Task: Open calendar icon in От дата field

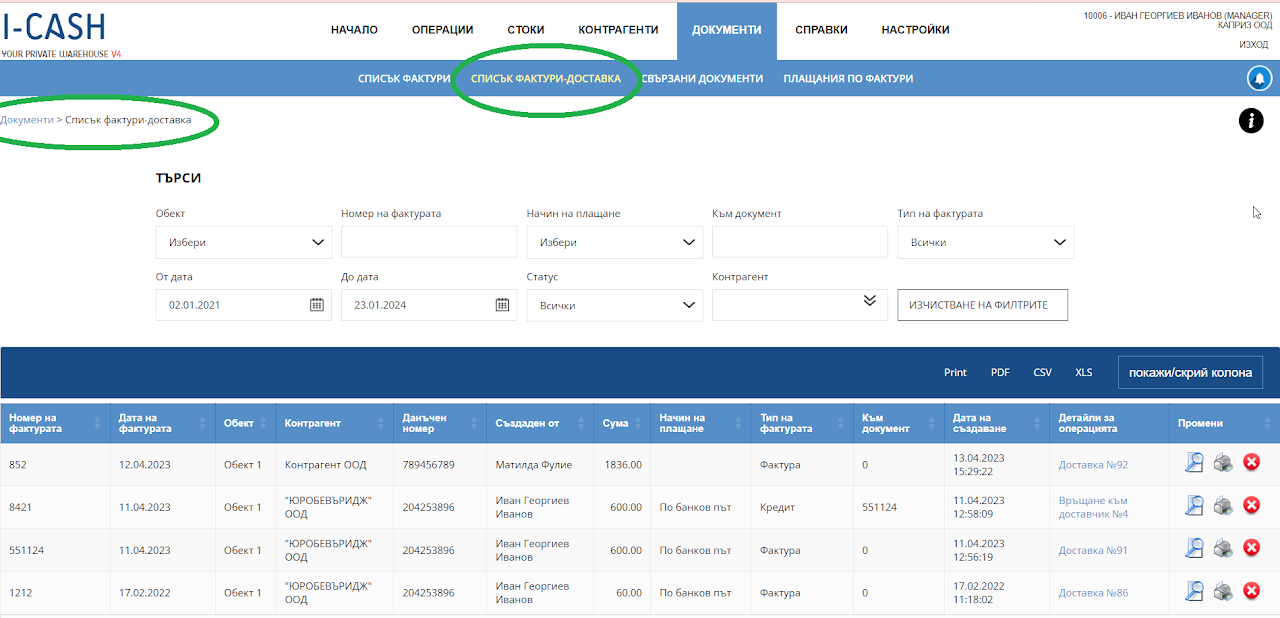Action: [317, 305]
